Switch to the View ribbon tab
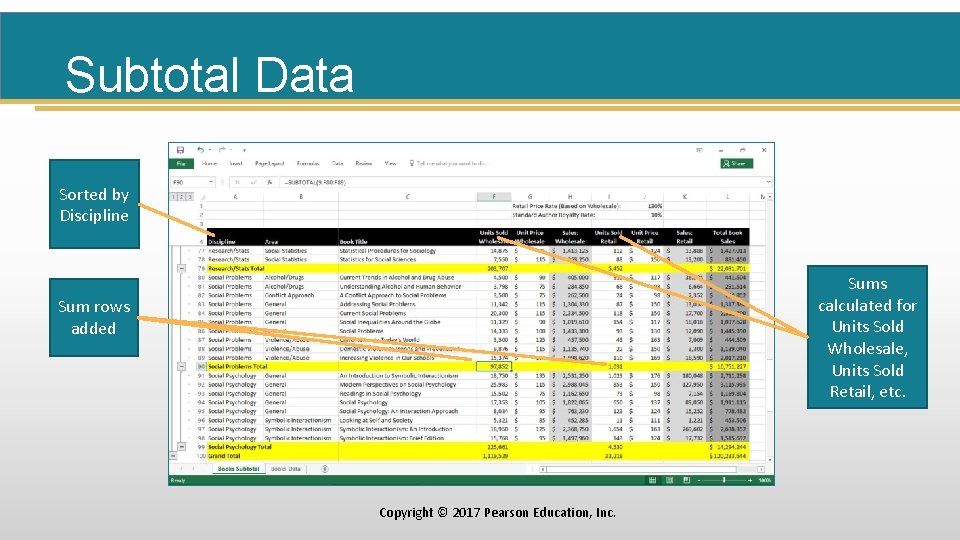Image resolution: width=960 pixels, height=540 pixels. point(390,163)
